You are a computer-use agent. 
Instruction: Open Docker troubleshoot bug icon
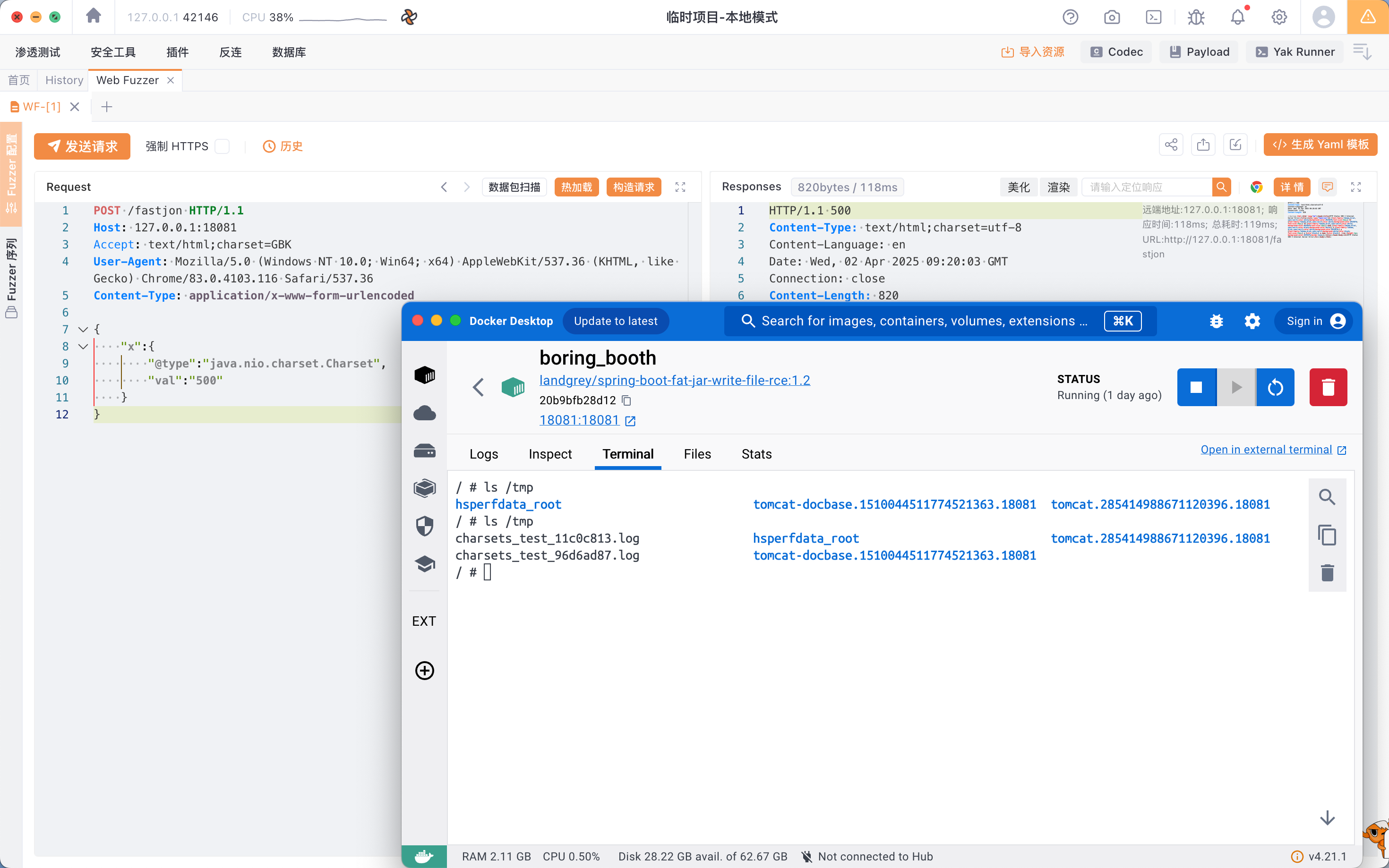point(1216,321)
